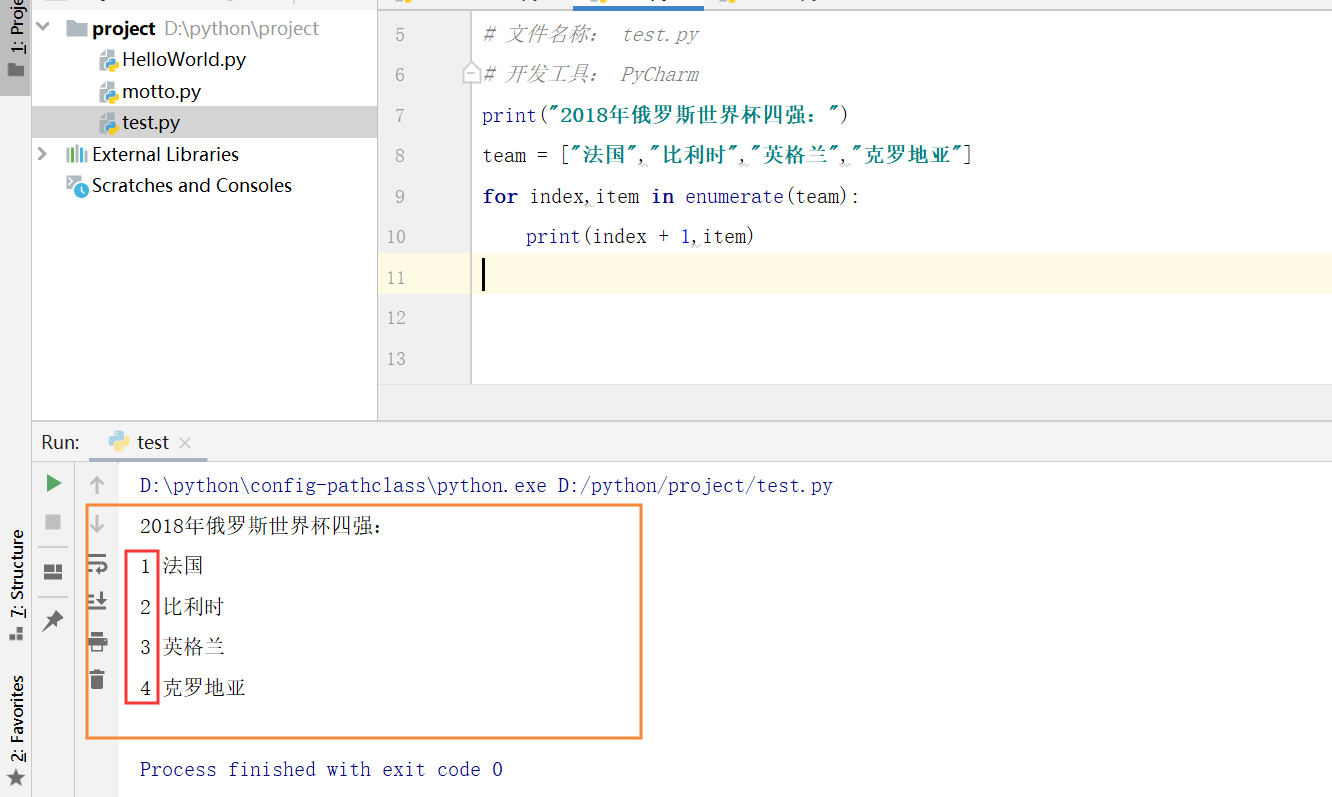
Task: Clear all console output
Action: coord(97,679)
